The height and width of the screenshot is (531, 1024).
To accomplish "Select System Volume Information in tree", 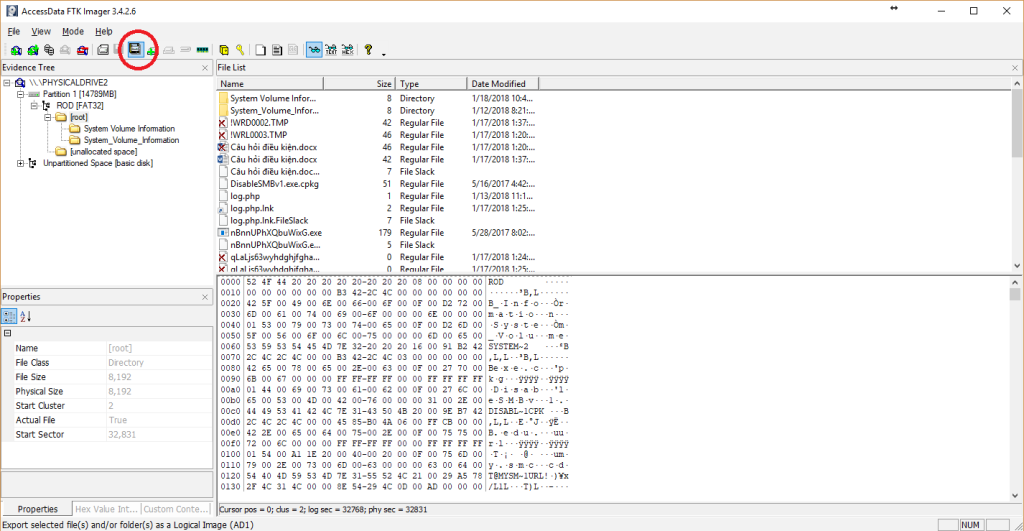I will pos(129,129).
